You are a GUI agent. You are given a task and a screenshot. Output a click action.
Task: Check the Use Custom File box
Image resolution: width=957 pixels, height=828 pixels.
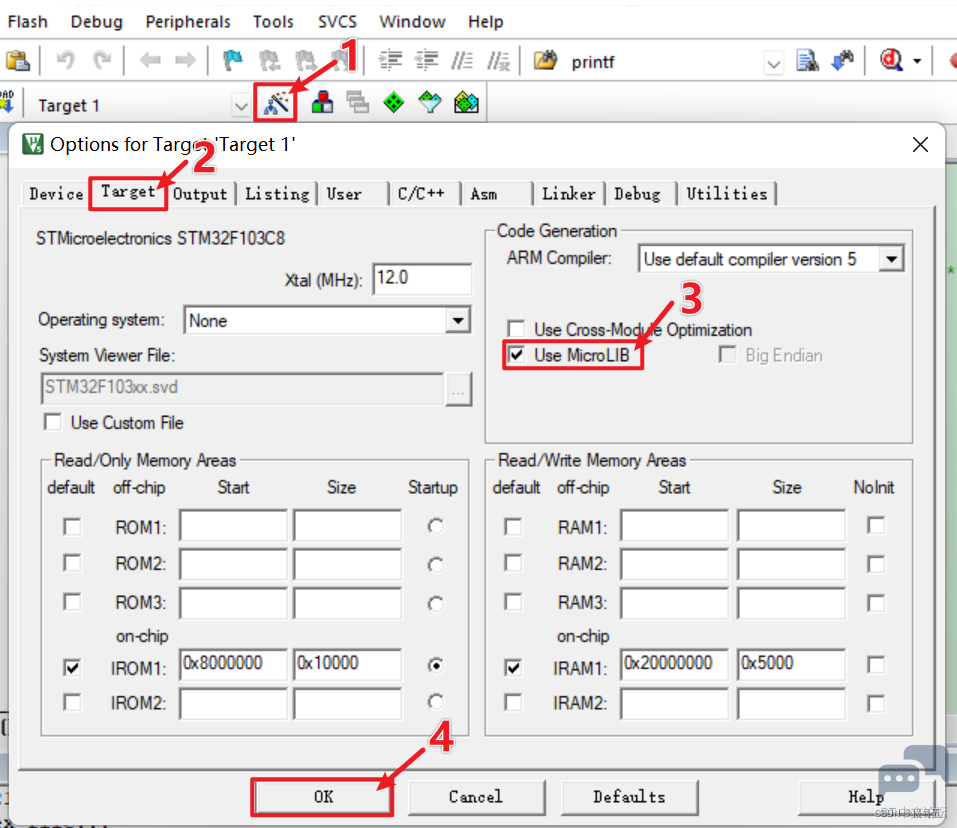tap(53, 422)
